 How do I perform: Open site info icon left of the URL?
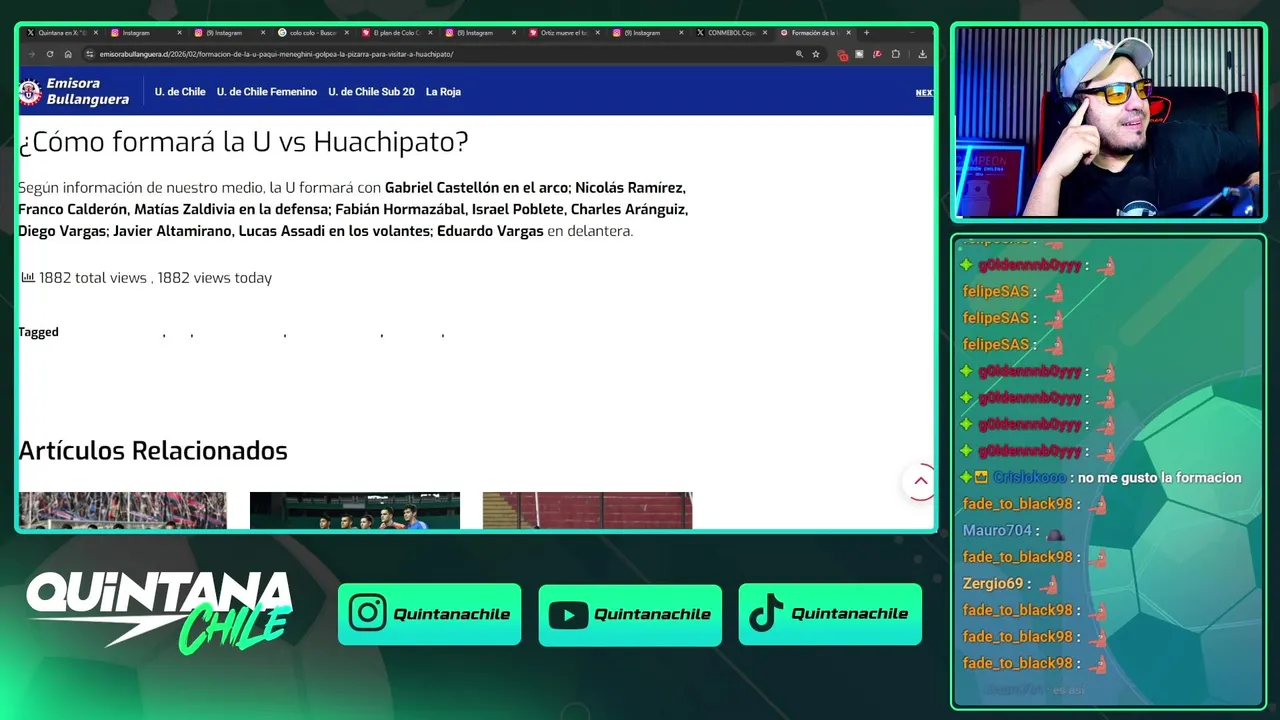click(90, 54)
